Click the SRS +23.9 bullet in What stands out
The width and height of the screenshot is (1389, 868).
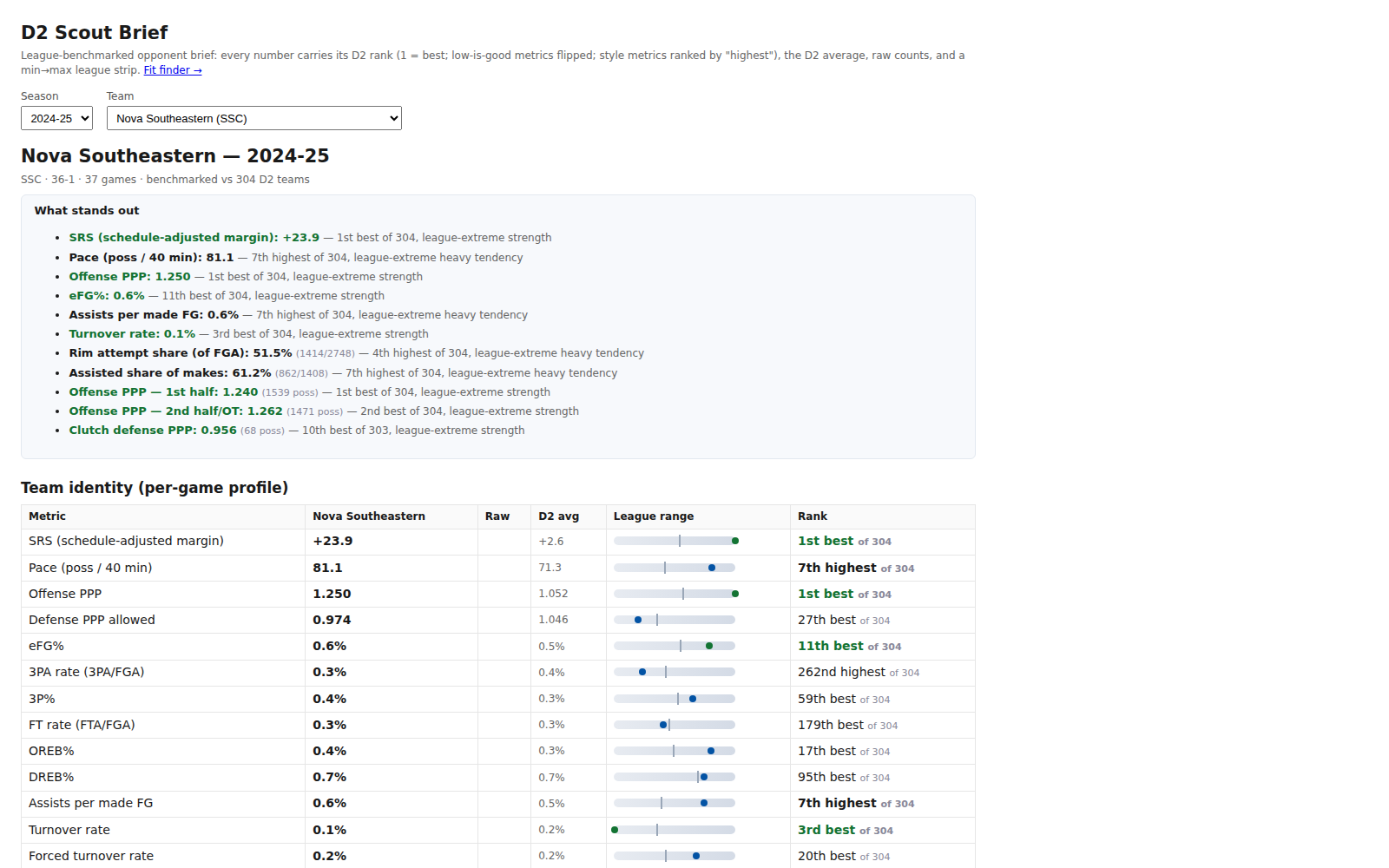point(311,238)
